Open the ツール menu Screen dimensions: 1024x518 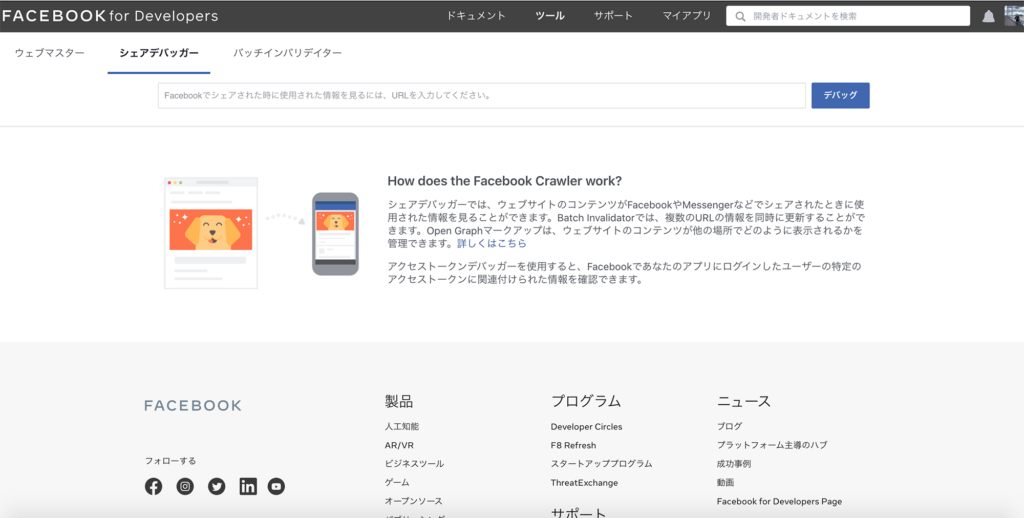(550, 16)
